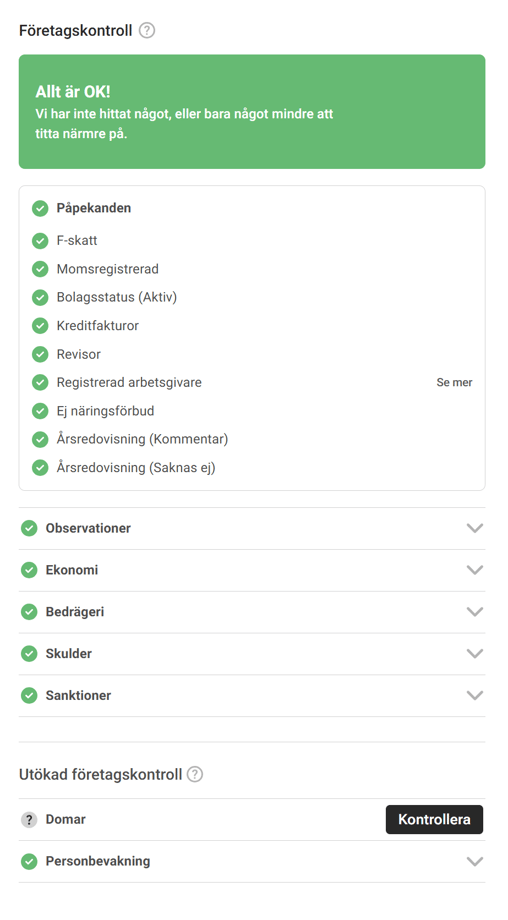The image size is (508, 920).
Task: Select the Registrerad arbetsgivare item
Action: click(129, 383)
